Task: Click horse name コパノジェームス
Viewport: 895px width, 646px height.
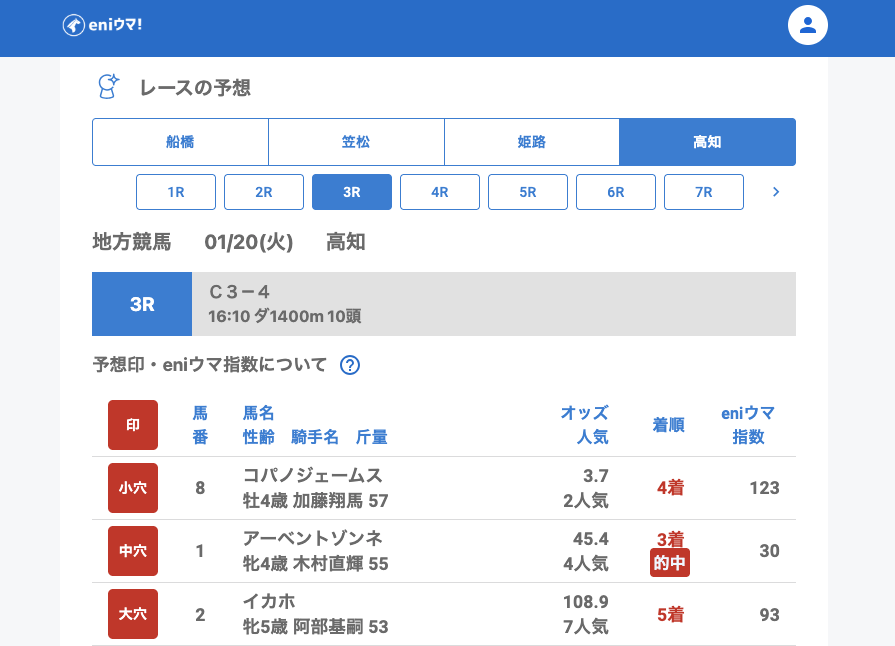Action: tap(313, 475)
